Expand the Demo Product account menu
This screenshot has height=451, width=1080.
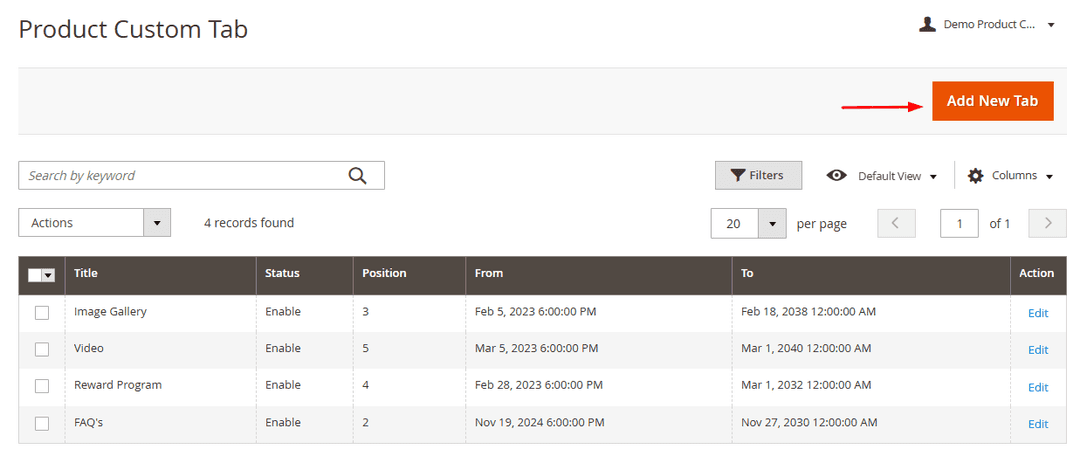[x=1051, y=25]
